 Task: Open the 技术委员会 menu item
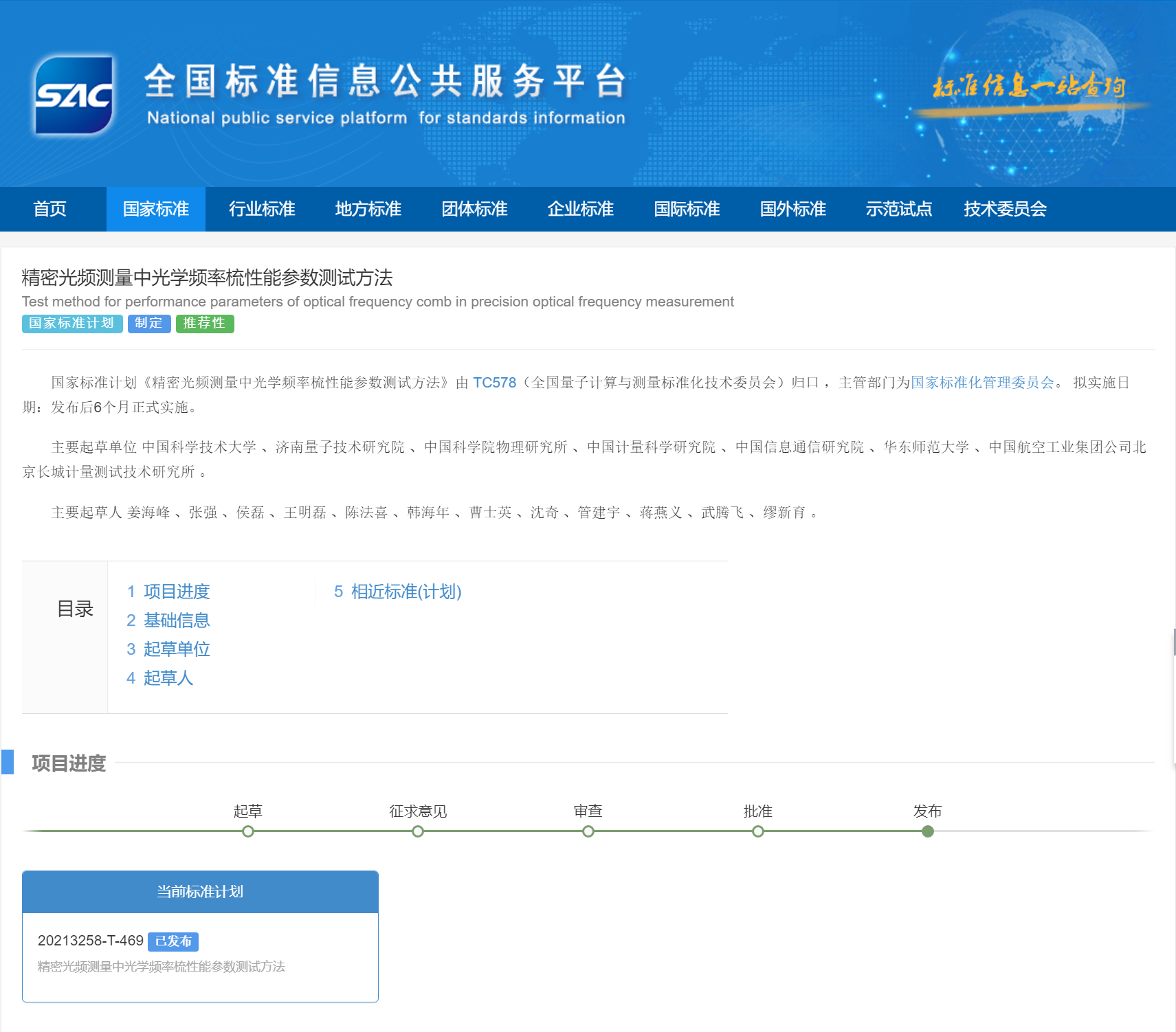pos(1005,209)
